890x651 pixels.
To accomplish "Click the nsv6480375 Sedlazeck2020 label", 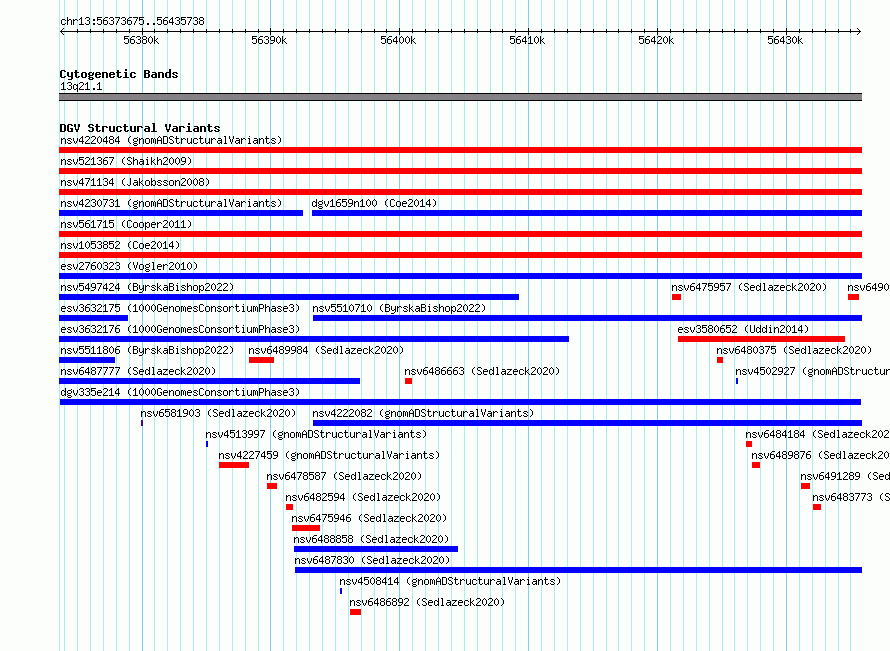I will click(794, 350).
